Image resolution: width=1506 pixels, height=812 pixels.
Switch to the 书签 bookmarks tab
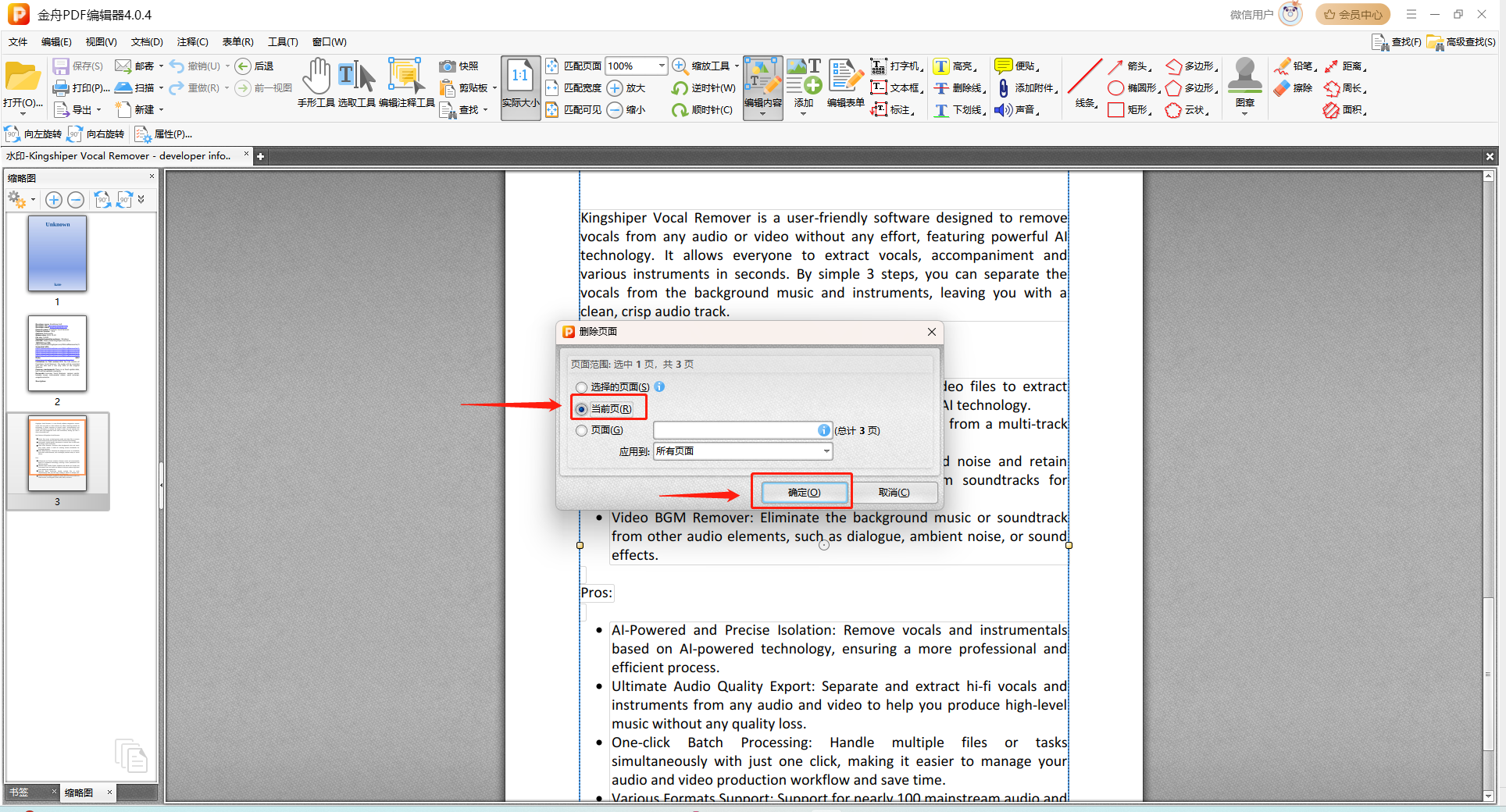click(19, 792)
